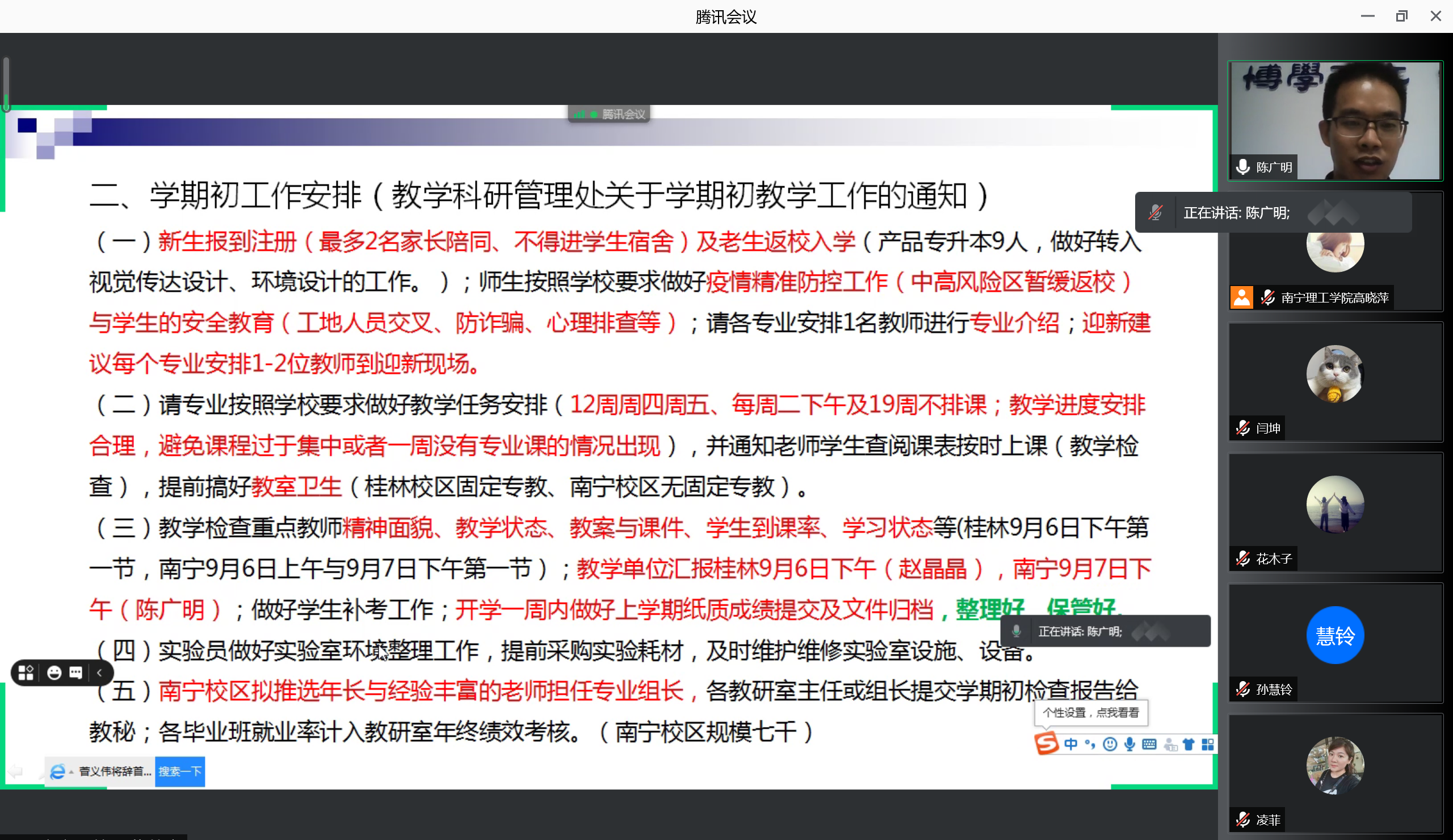Click the name label 孙慧铃
This screenshot has height=840, width=1453.
pos(1274,690)
